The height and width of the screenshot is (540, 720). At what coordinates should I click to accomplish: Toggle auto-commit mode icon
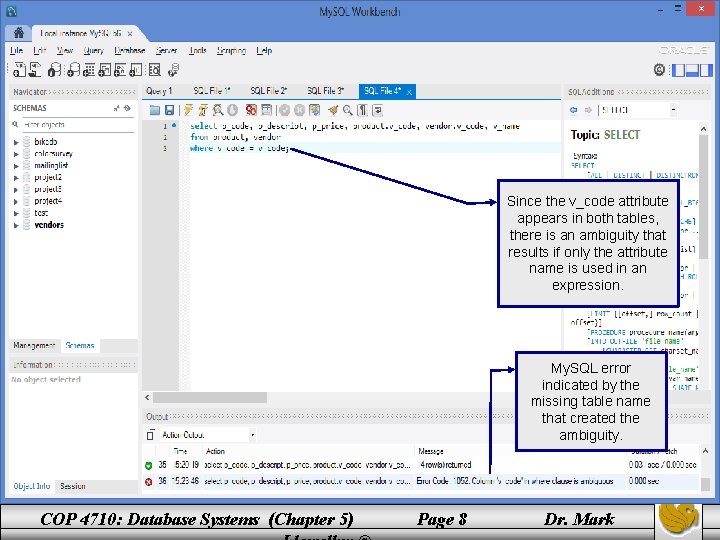pos(315,110)
